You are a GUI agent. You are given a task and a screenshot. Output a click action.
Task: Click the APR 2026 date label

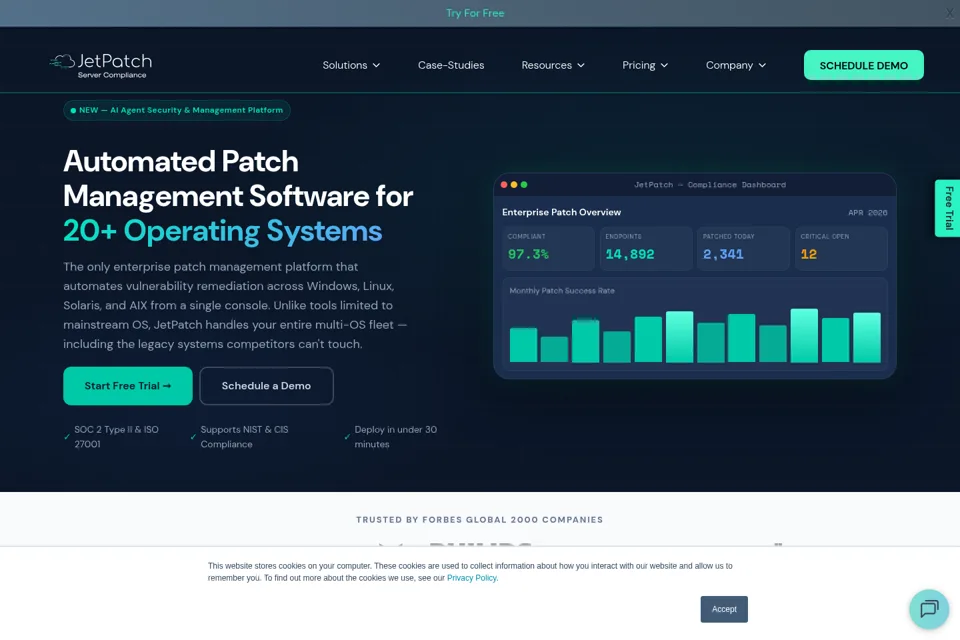[x=868, y=213]
